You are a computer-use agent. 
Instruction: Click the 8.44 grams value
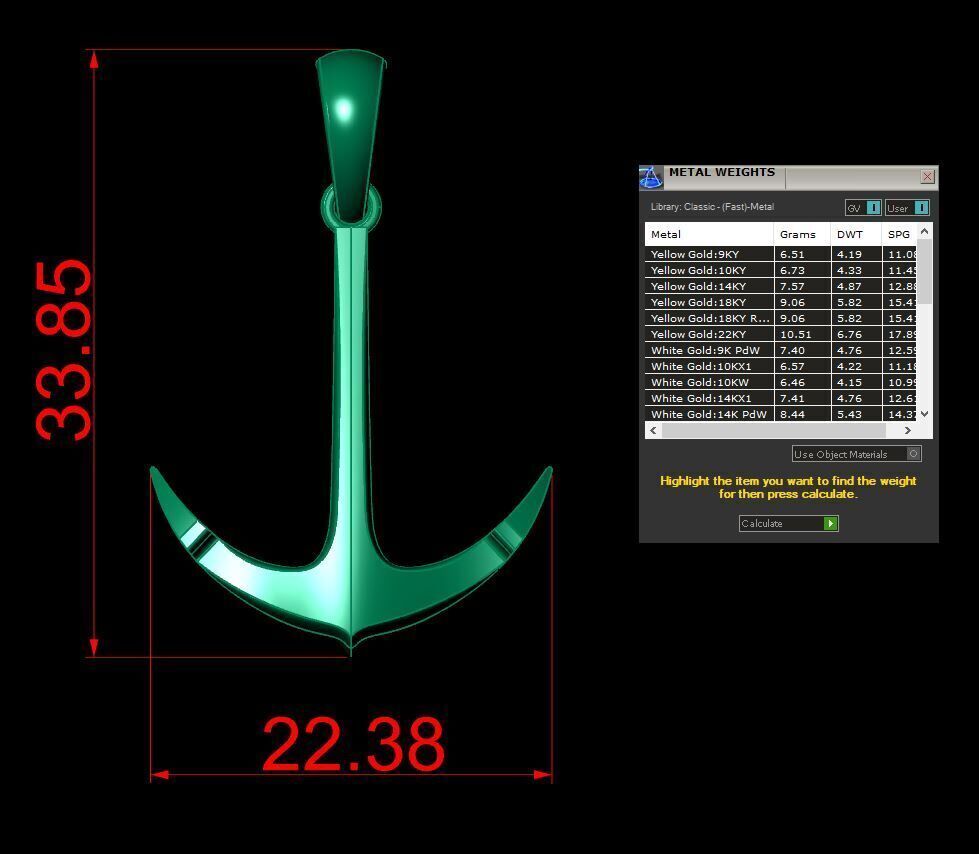[x=792, y=414]
